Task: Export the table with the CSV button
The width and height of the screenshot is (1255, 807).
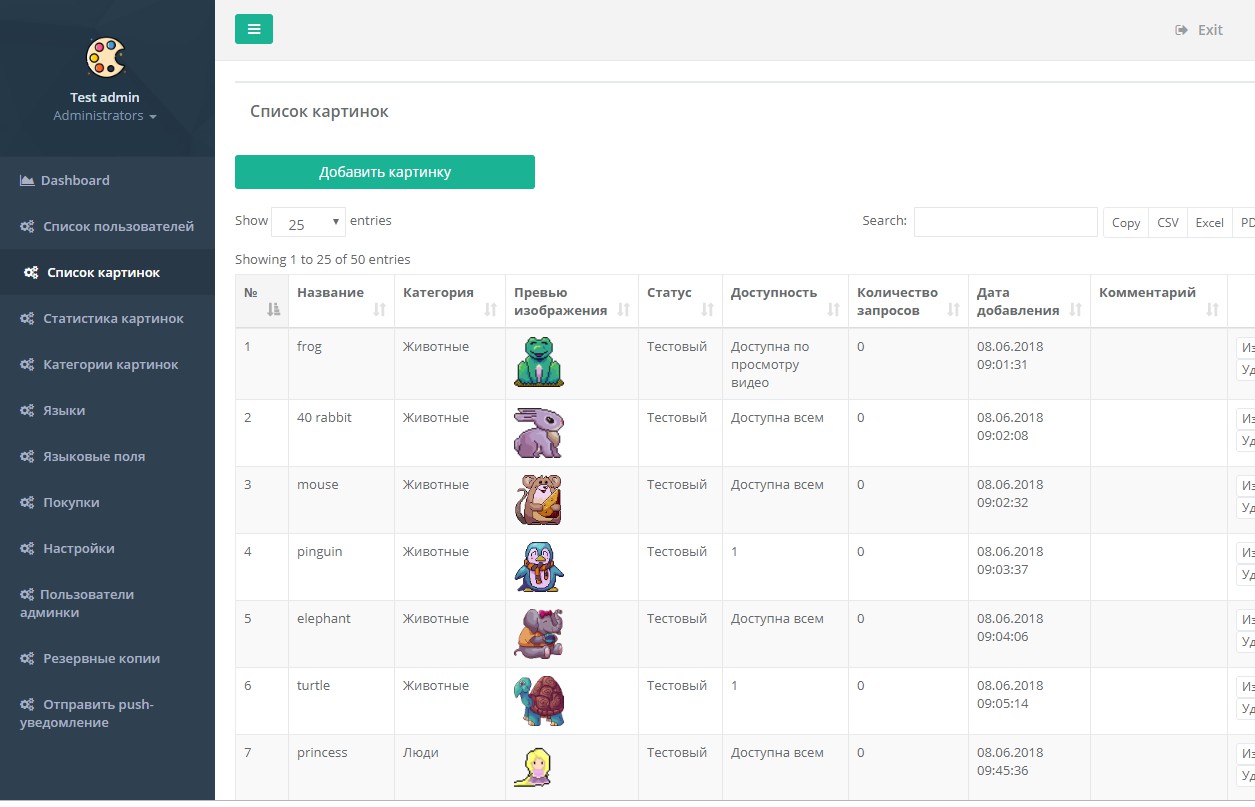Action: click(1167, 222)
